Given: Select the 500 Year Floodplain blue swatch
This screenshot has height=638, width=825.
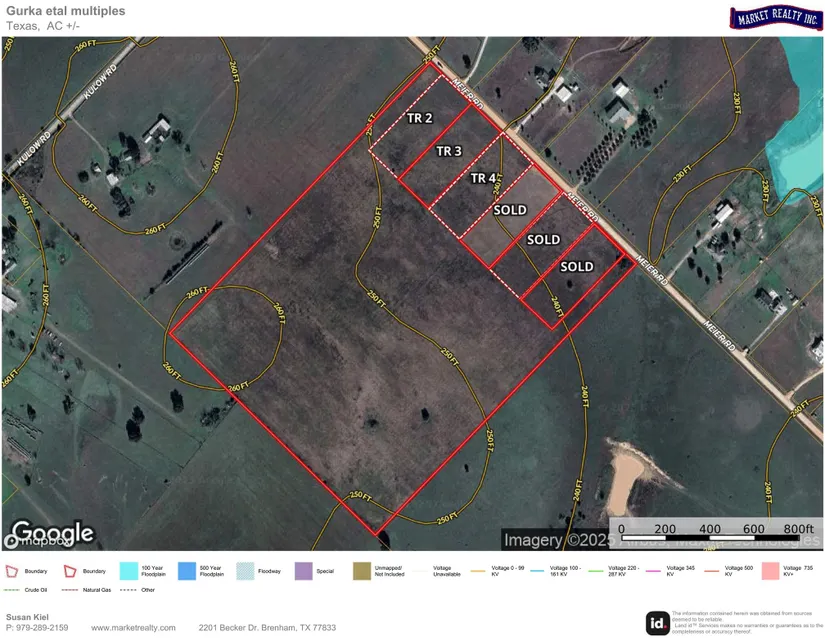Looking at the screenshot, I should click(x=187, y=571).
